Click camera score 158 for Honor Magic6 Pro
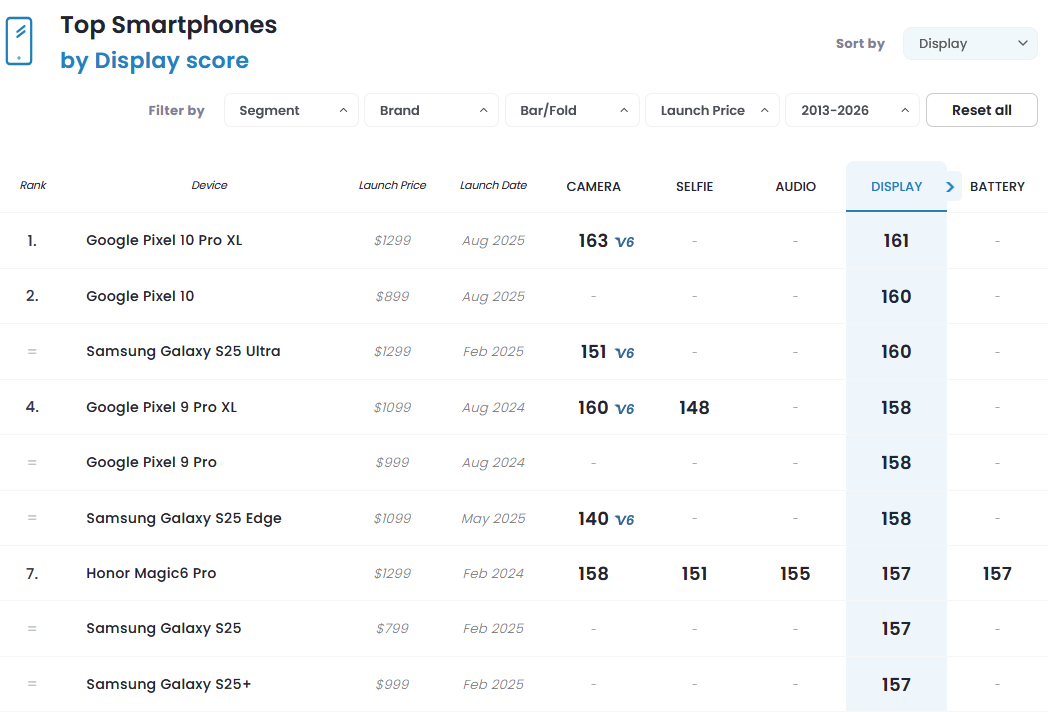 (x=593, y=574)
